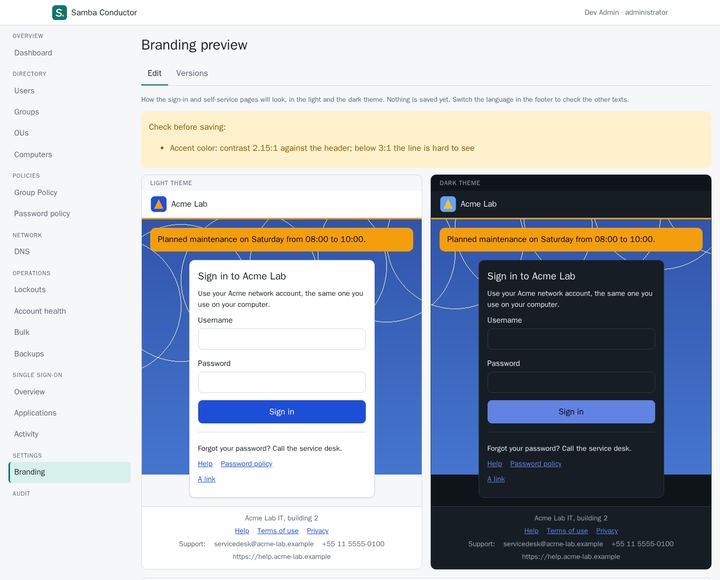
Task: Click Help link in dark theme sign-in card
Action: 495,464
